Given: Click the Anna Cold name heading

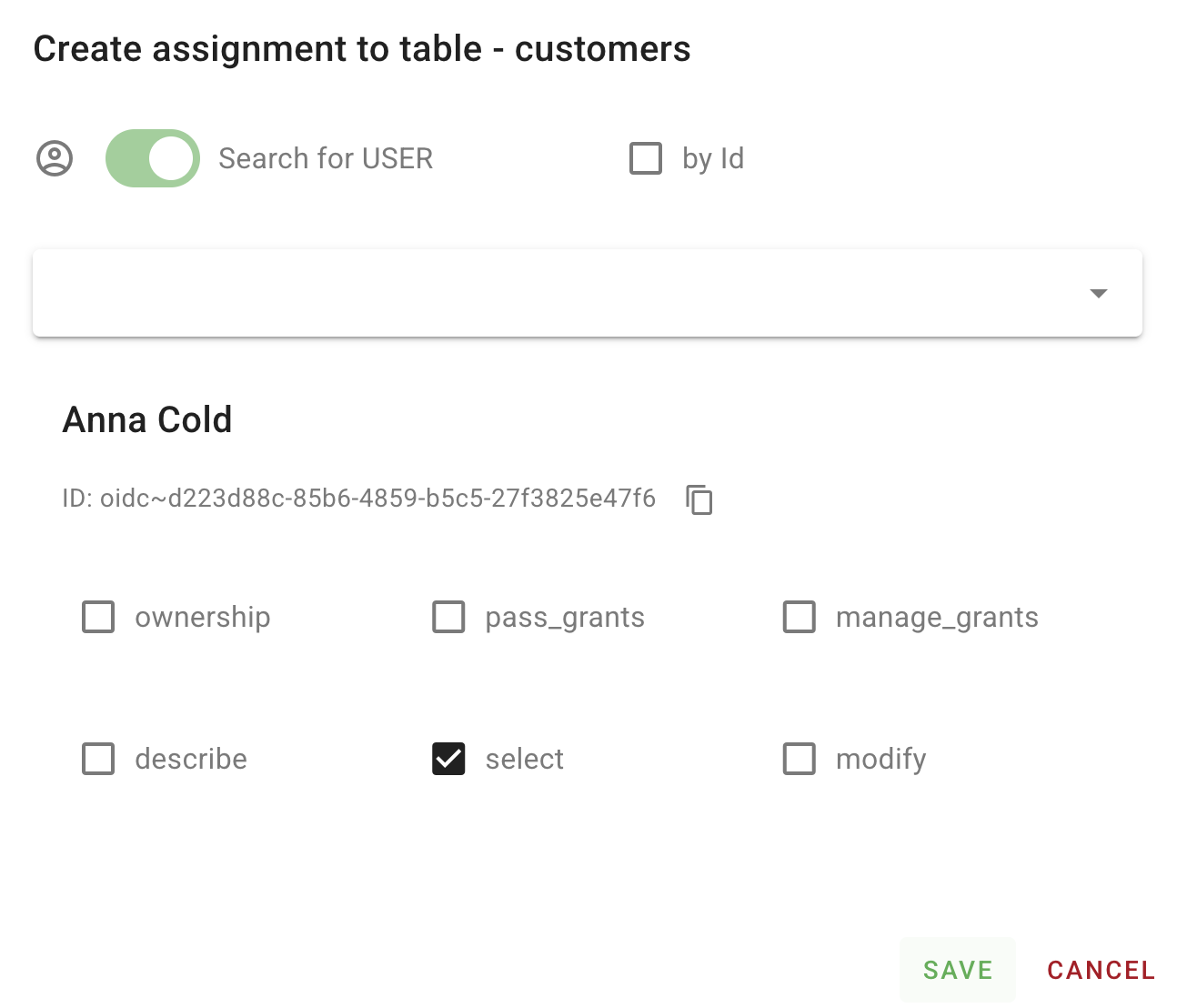Looking at the screenshot, I should [147, 420].
